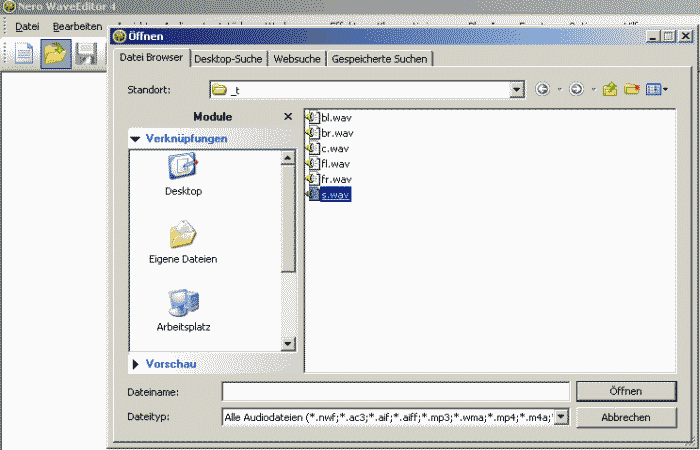This screenshot has height=450, width=700.
Task: Go up one folder level
Action: 610,89
